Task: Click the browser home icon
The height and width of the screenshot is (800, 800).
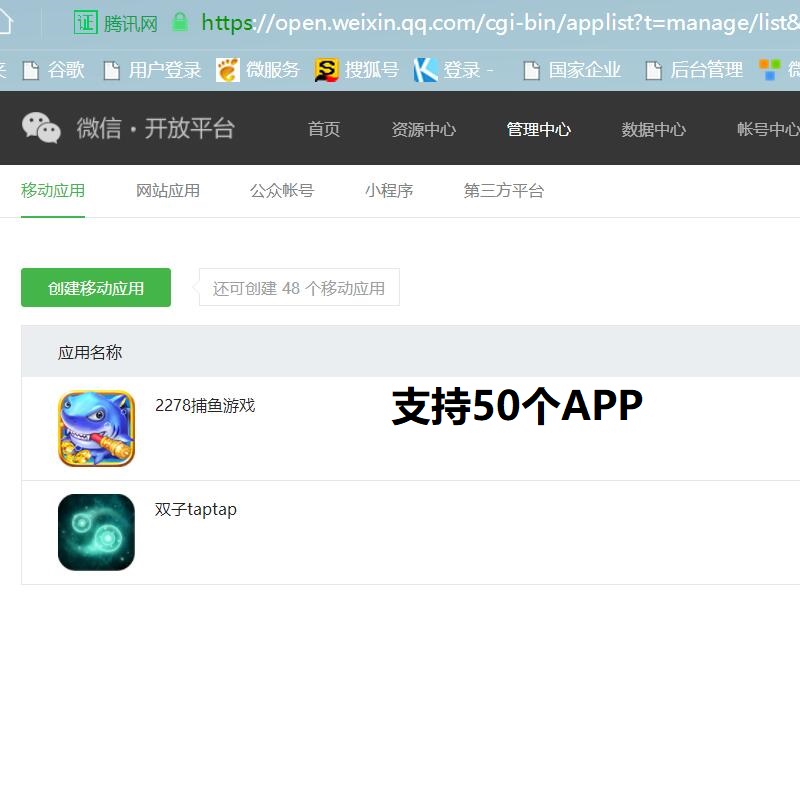Action: pyautogui.click(x=4, y=22)
